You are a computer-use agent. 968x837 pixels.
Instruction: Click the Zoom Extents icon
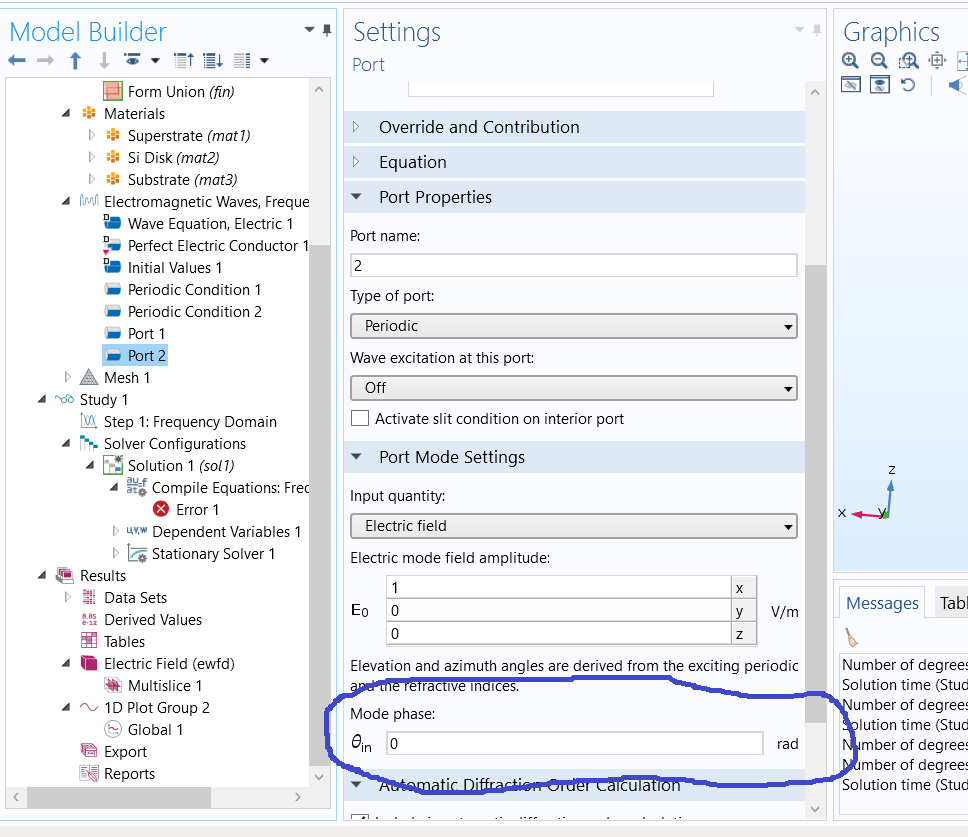point(937,61)
